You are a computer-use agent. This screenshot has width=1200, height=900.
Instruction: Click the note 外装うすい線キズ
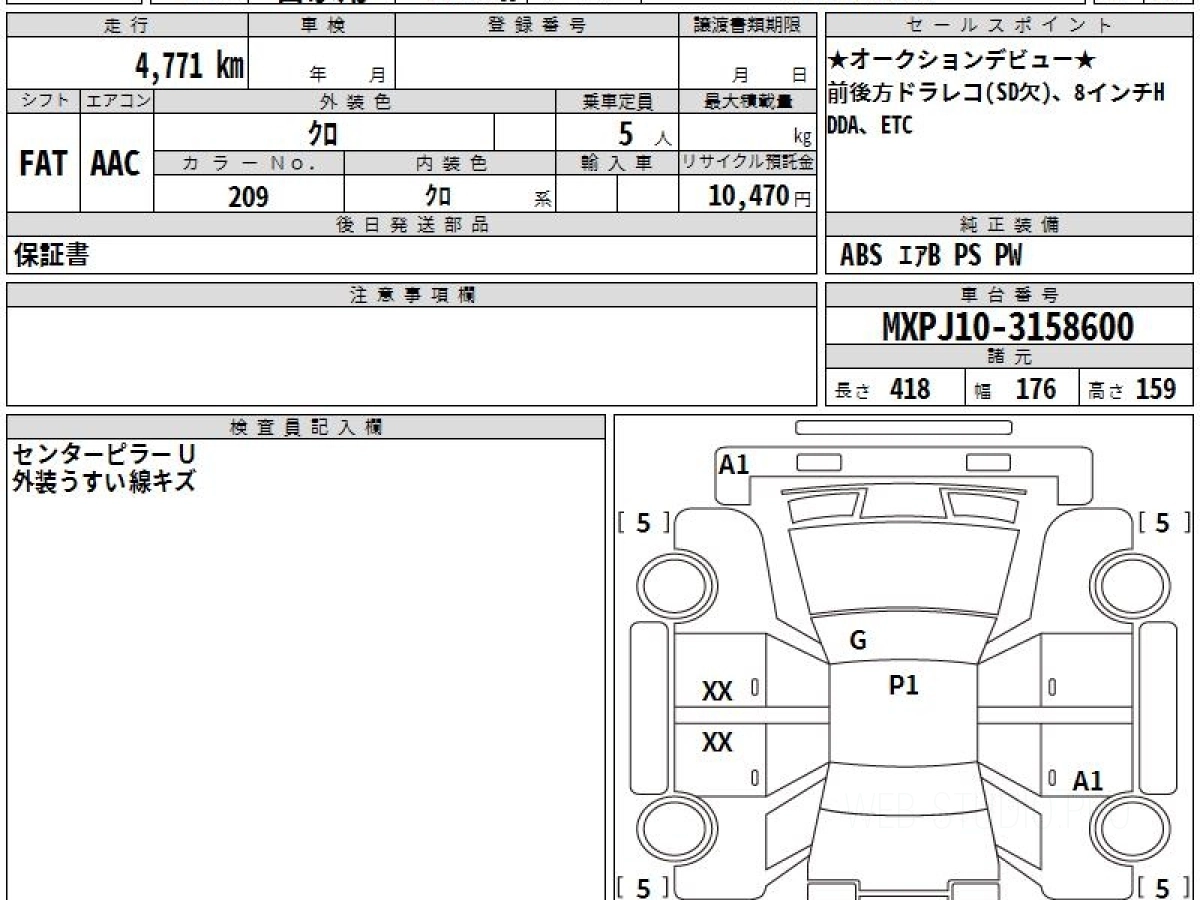[x=104, y=482]
